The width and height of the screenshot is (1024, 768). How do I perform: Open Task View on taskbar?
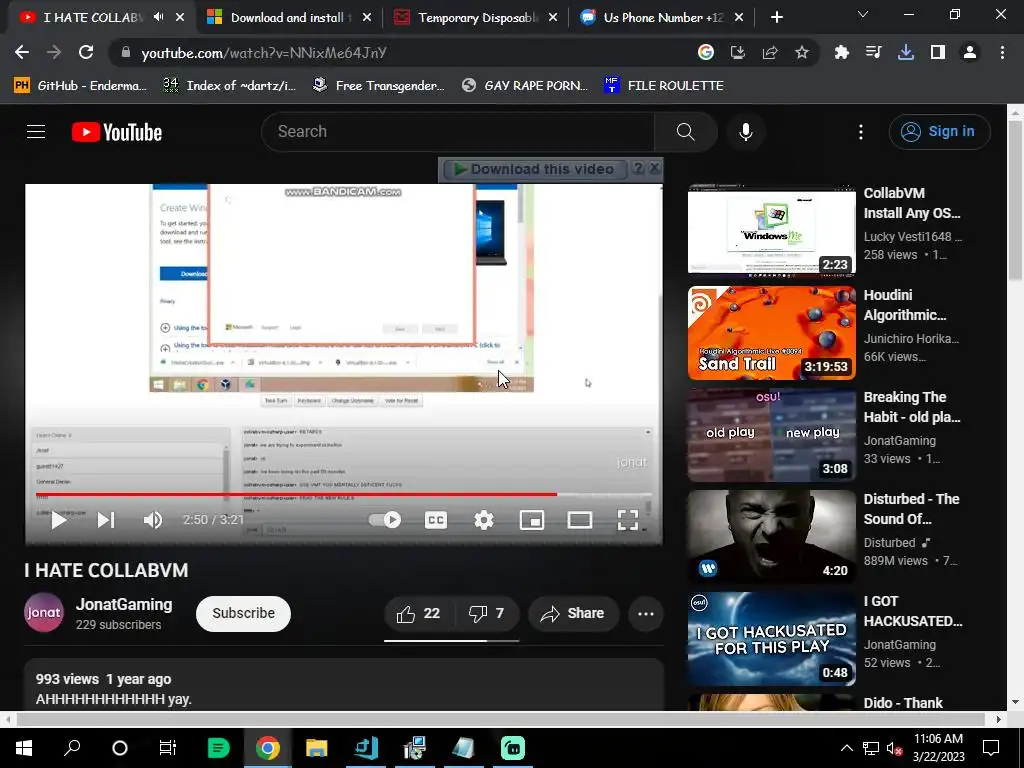click(x=168, y=748)
